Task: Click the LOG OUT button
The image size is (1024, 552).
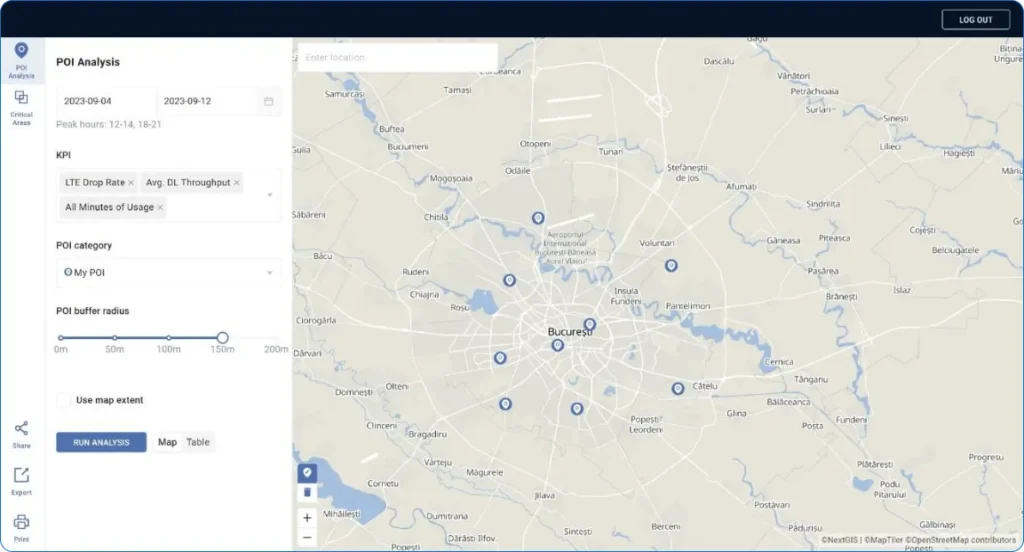Action: click(x=975, y=20)
